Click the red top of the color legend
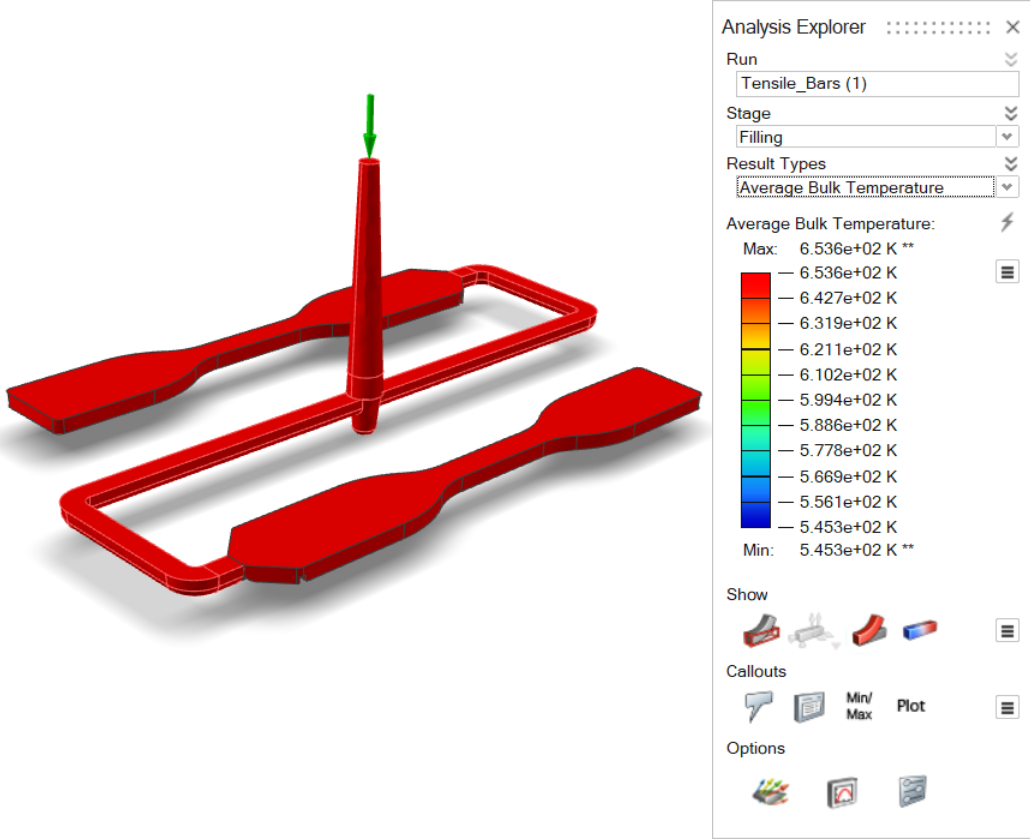This screenshot has width=1030, height=839. pos(755,286)
